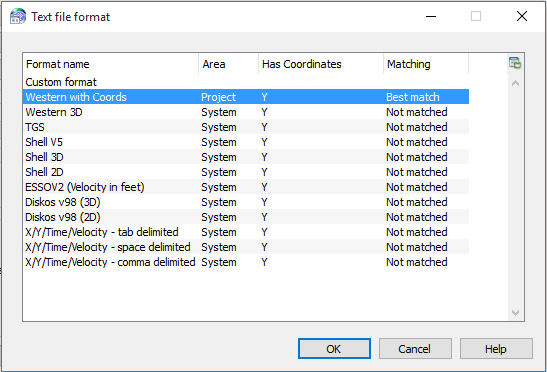Select the Shell V5 format
Viewport: 547px width, 372px height.
(246, 142)
